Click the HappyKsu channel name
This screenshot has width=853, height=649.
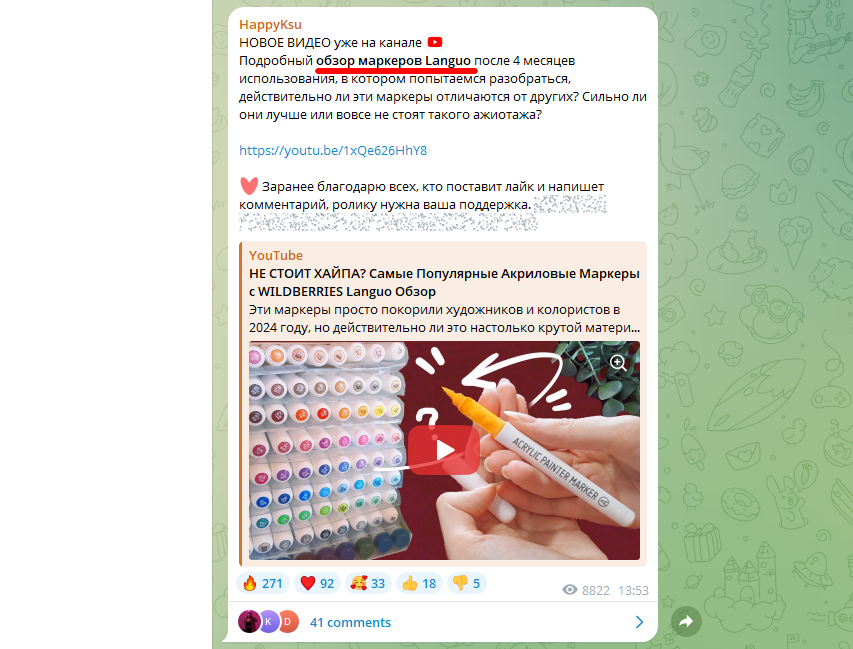[270, 24]
